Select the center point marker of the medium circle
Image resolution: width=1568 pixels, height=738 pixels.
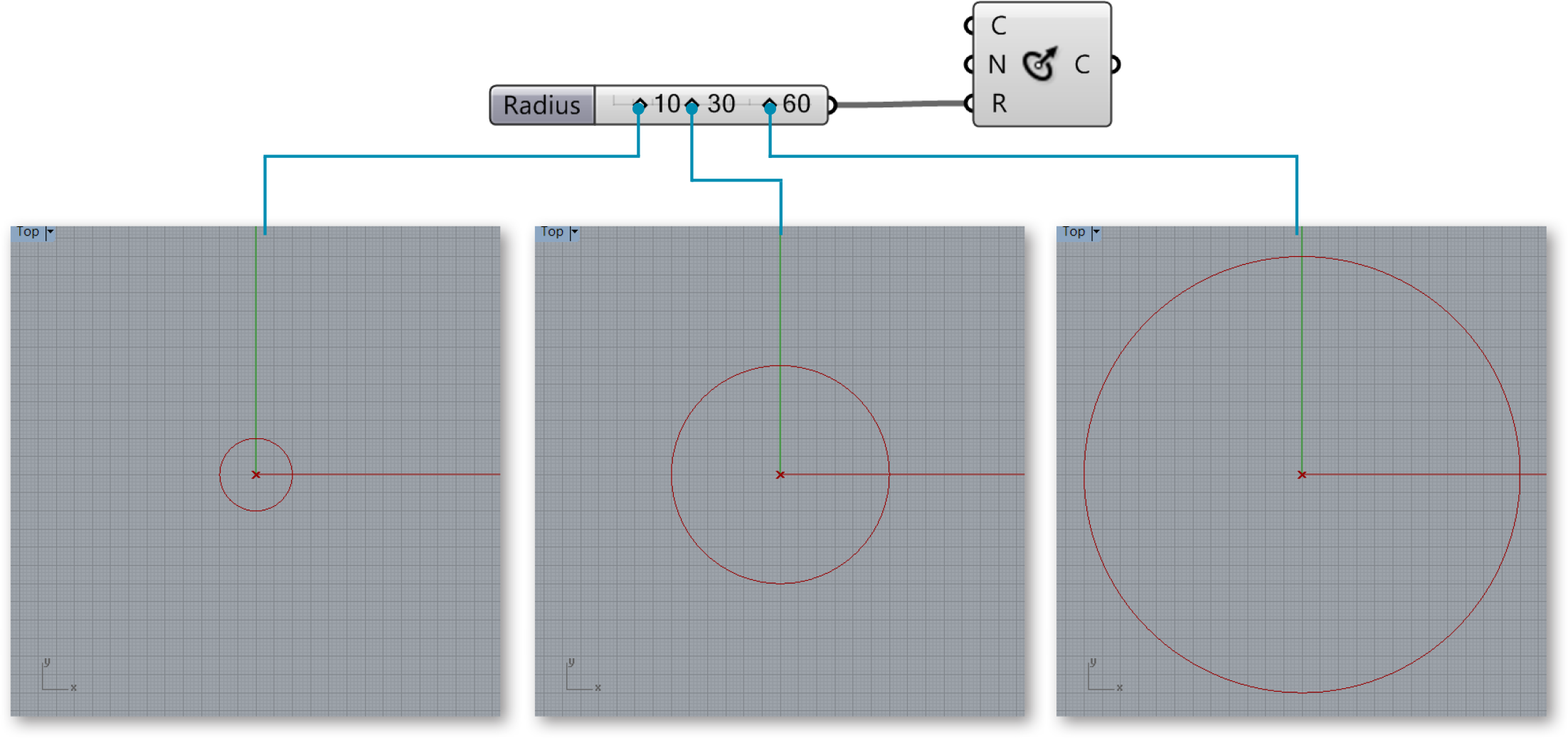coord(780,475)
